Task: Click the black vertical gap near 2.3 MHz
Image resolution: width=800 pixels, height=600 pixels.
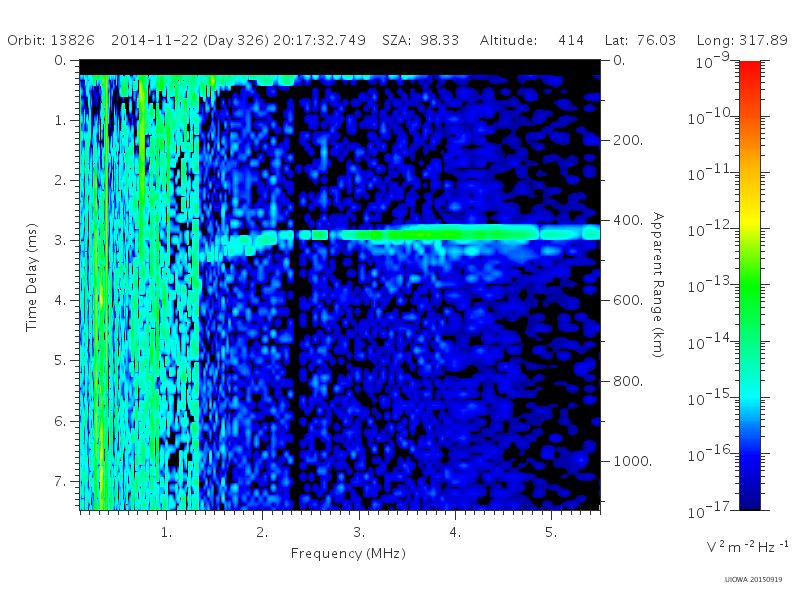Action: (x=297, y=291)
